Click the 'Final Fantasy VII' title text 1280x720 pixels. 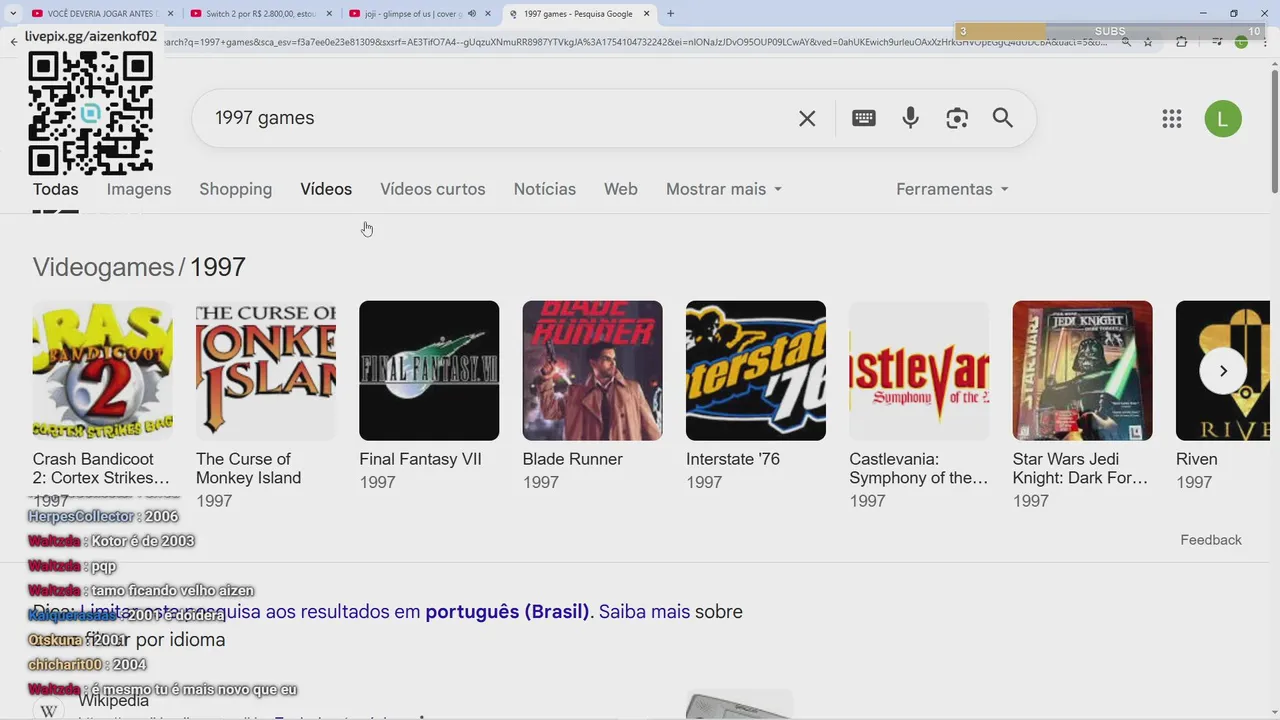point(420,459)
